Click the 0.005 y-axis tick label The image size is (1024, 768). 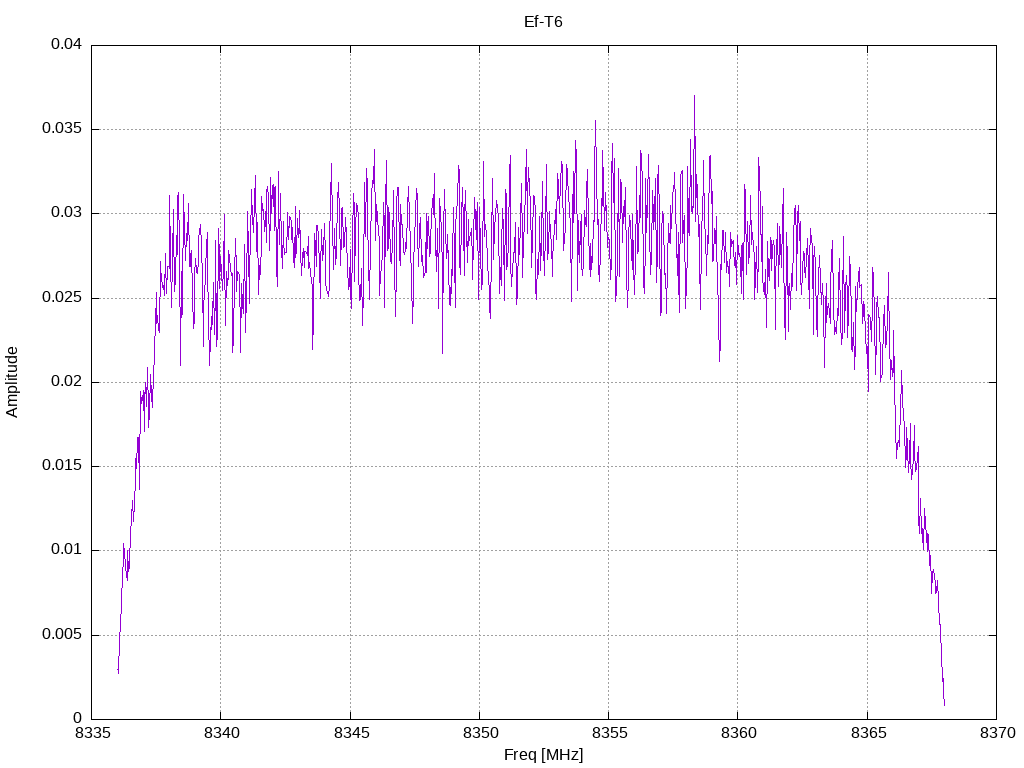tap(62, 634)
